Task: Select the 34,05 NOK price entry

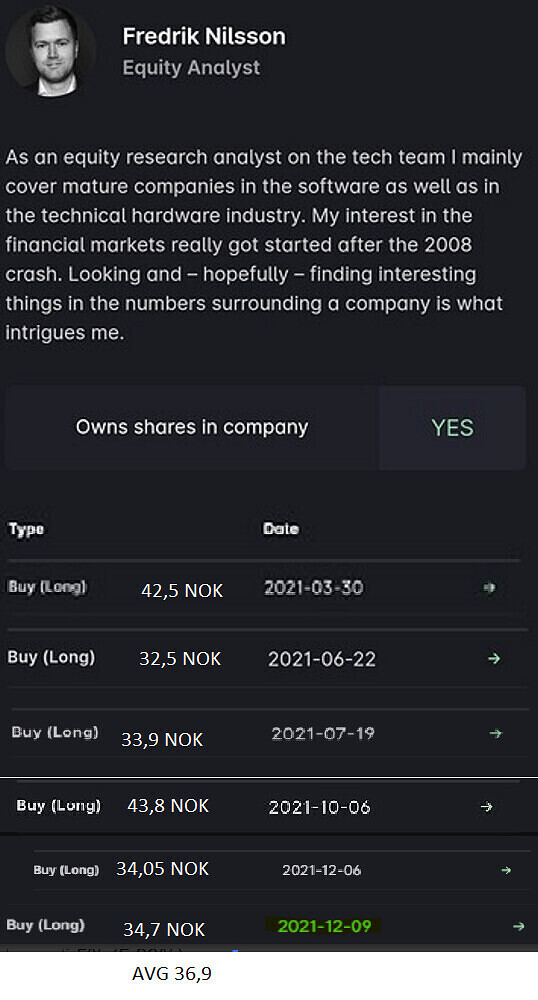Action: click(163, 869)
